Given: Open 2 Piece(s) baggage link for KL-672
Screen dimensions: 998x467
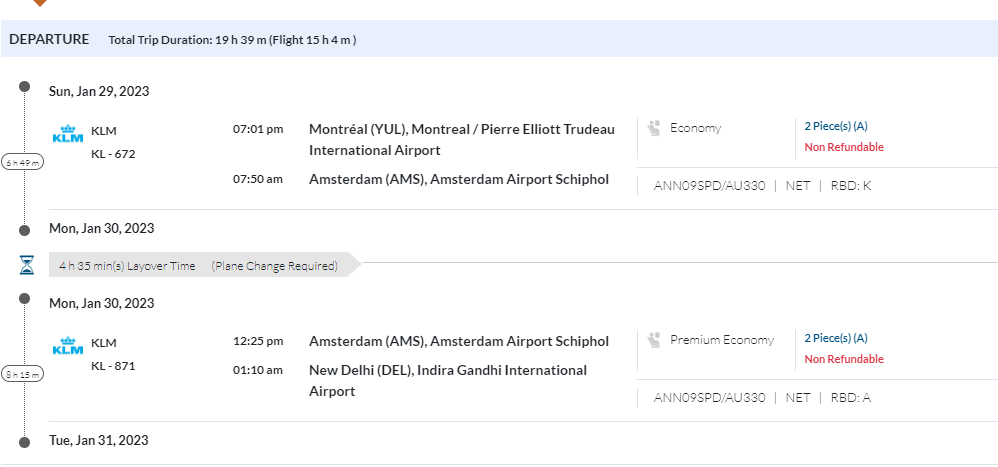Looking at the screenshot, I should pos(836,126).
